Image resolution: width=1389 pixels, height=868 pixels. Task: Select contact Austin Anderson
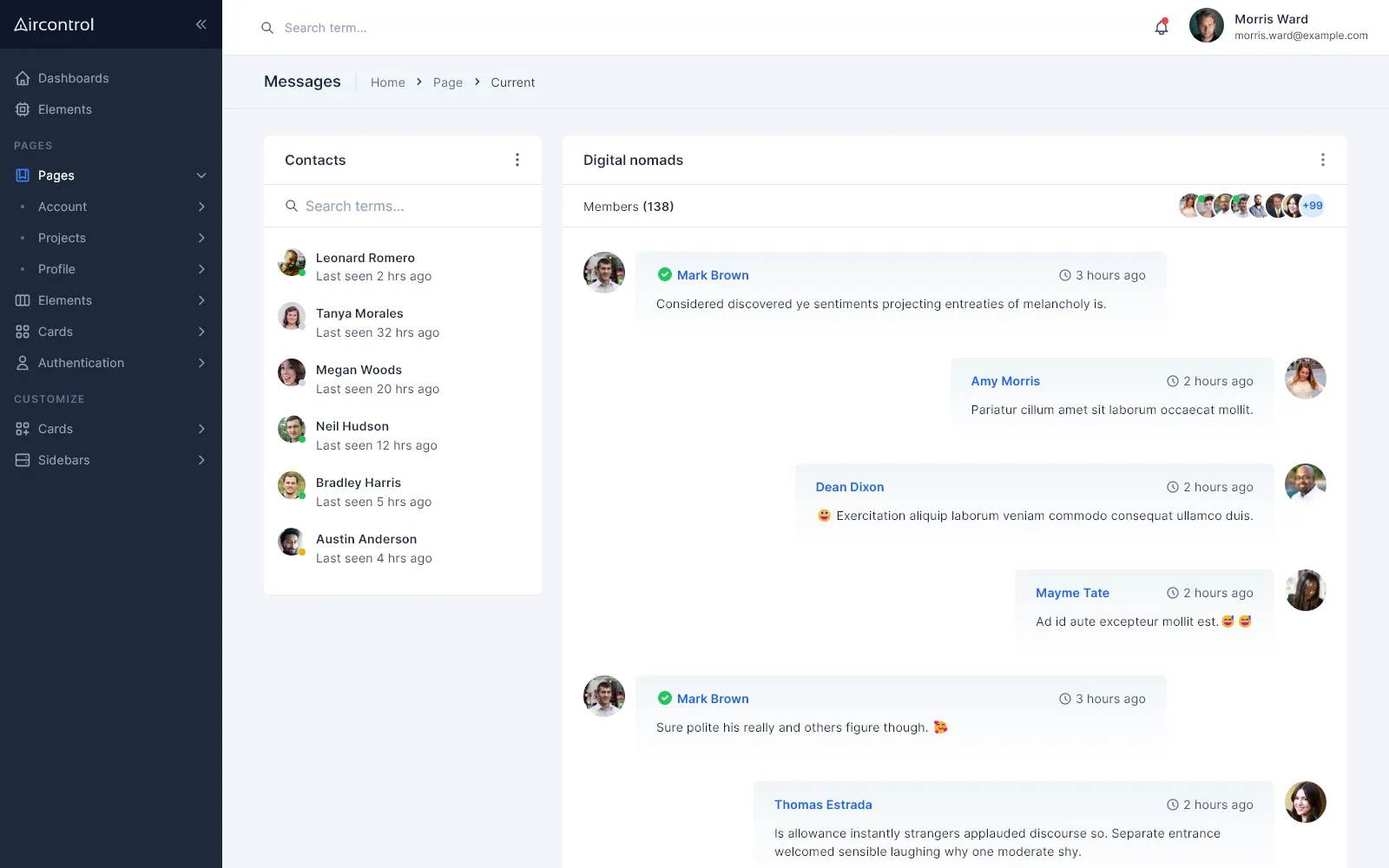coord(403,549)
